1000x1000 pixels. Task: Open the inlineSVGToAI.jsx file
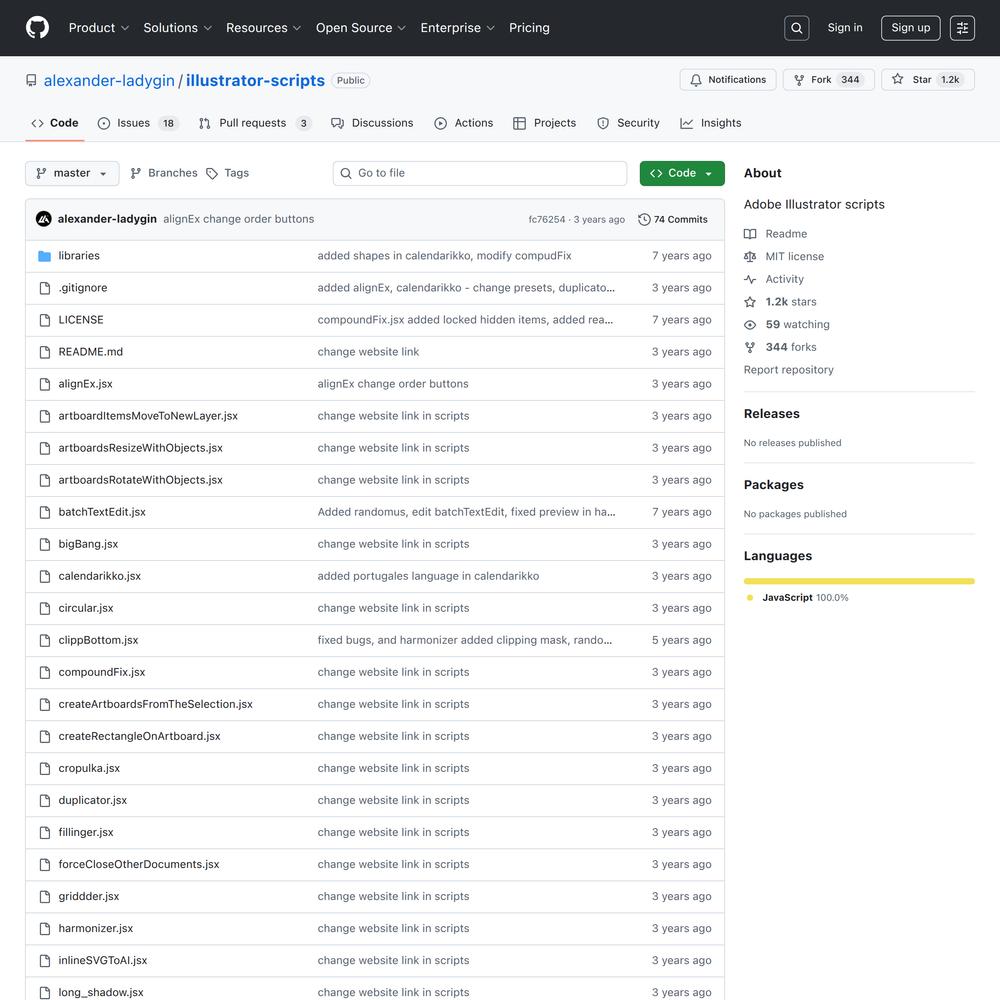point(103,960)
